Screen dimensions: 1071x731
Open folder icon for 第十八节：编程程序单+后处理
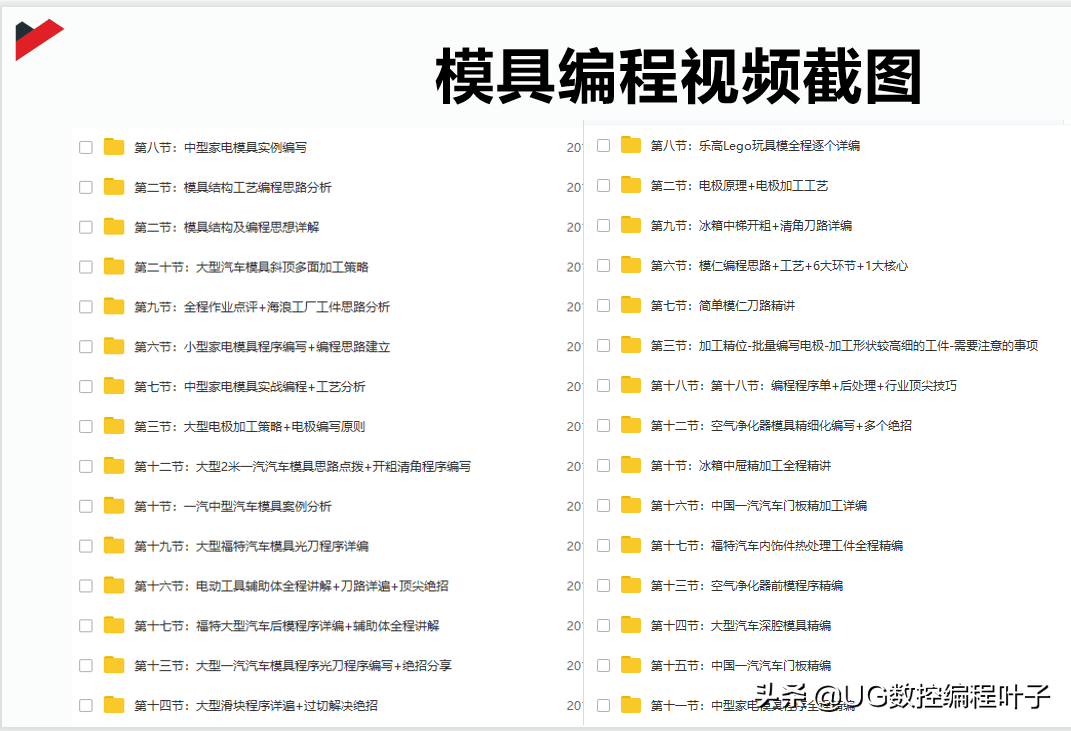(630, 385)
